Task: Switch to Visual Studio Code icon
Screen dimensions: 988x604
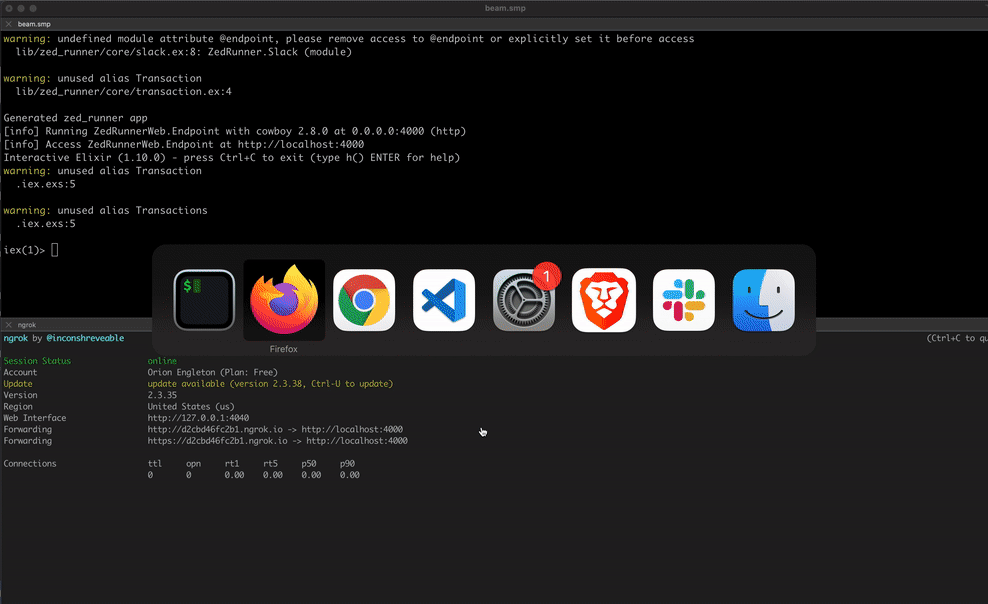Action: coord(444,300)
